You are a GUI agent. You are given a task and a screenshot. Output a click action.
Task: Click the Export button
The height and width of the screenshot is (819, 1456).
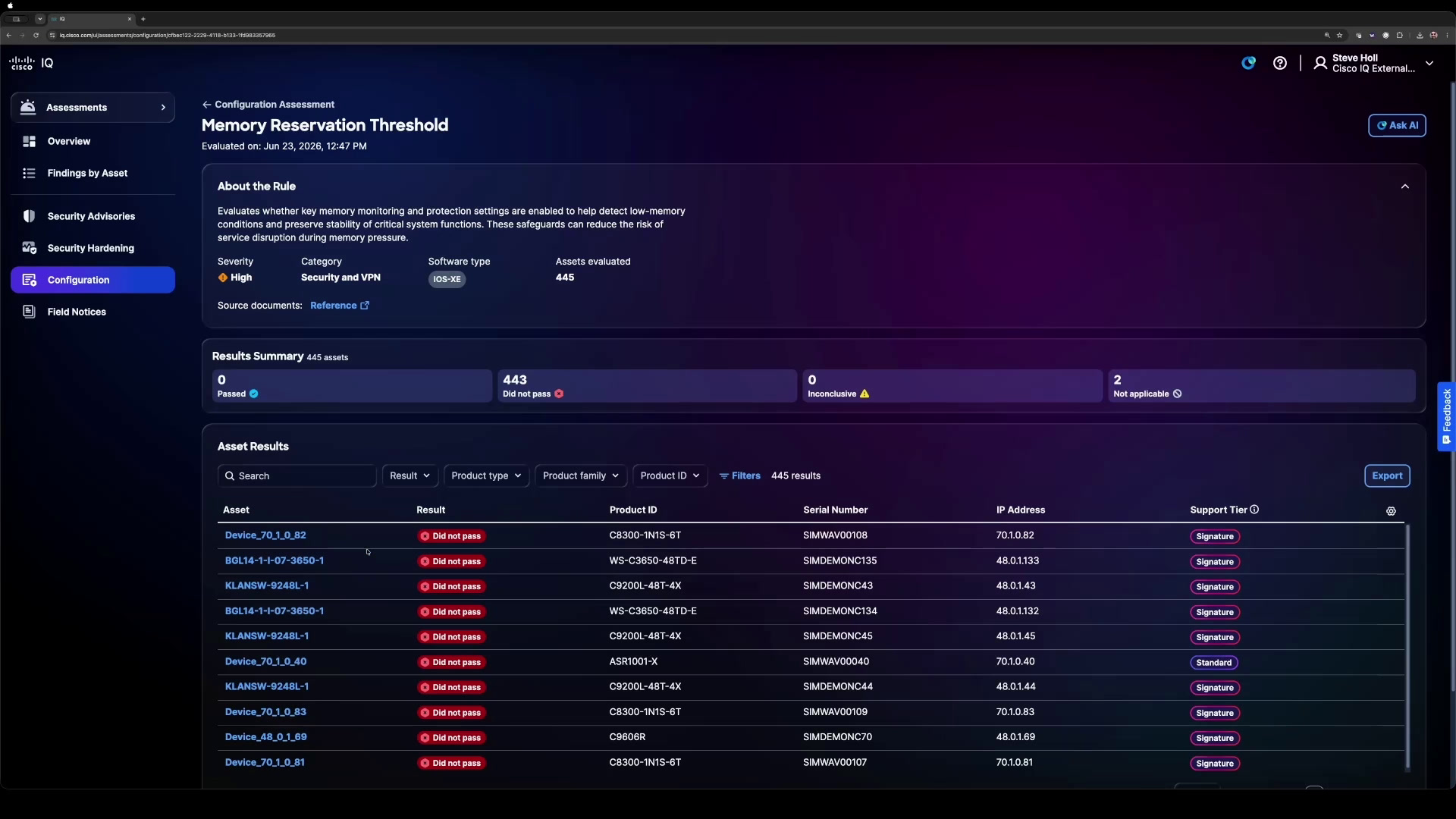(1387, 476)
